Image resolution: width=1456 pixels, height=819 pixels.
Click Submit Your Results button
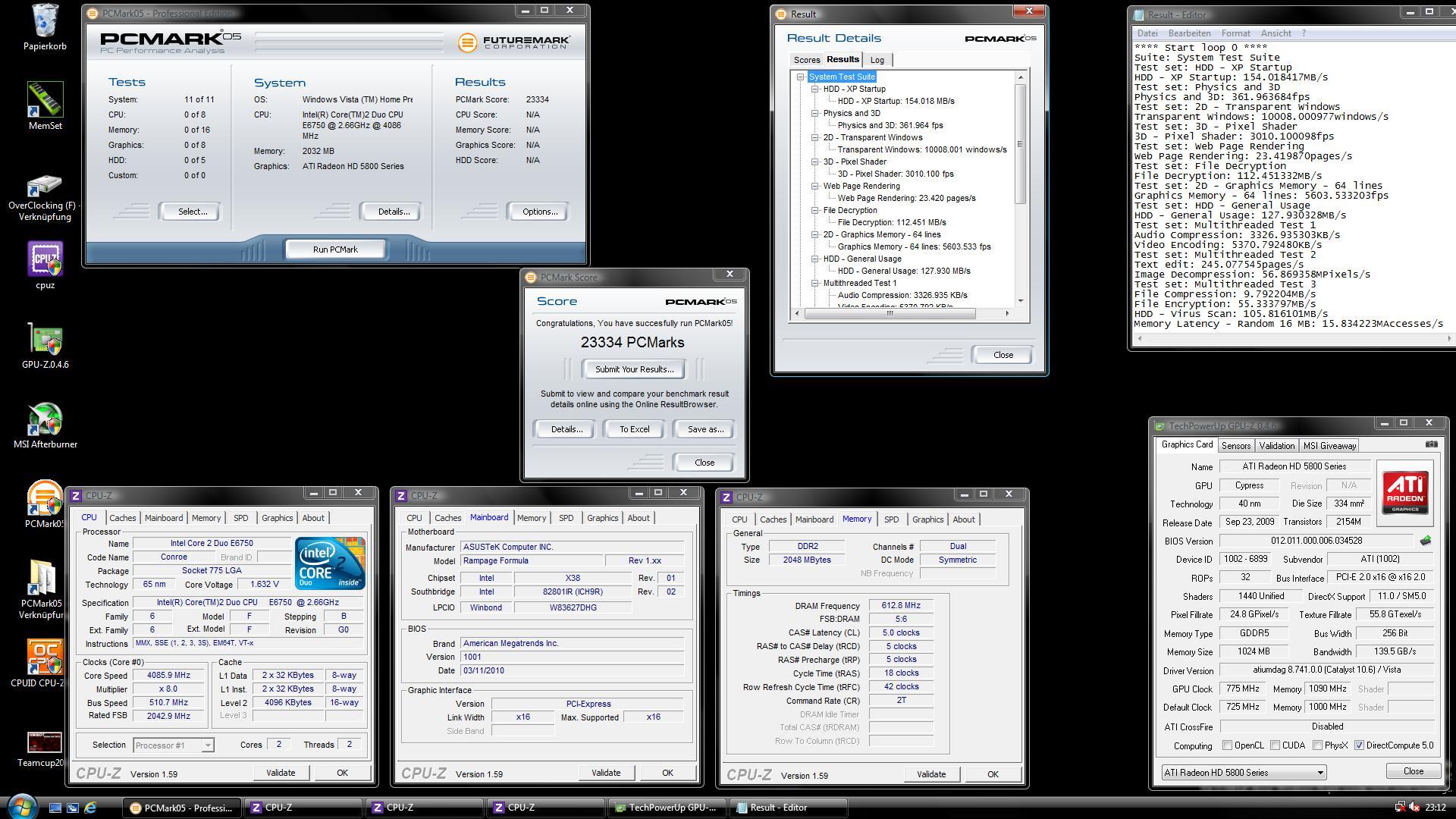point(634,369)
